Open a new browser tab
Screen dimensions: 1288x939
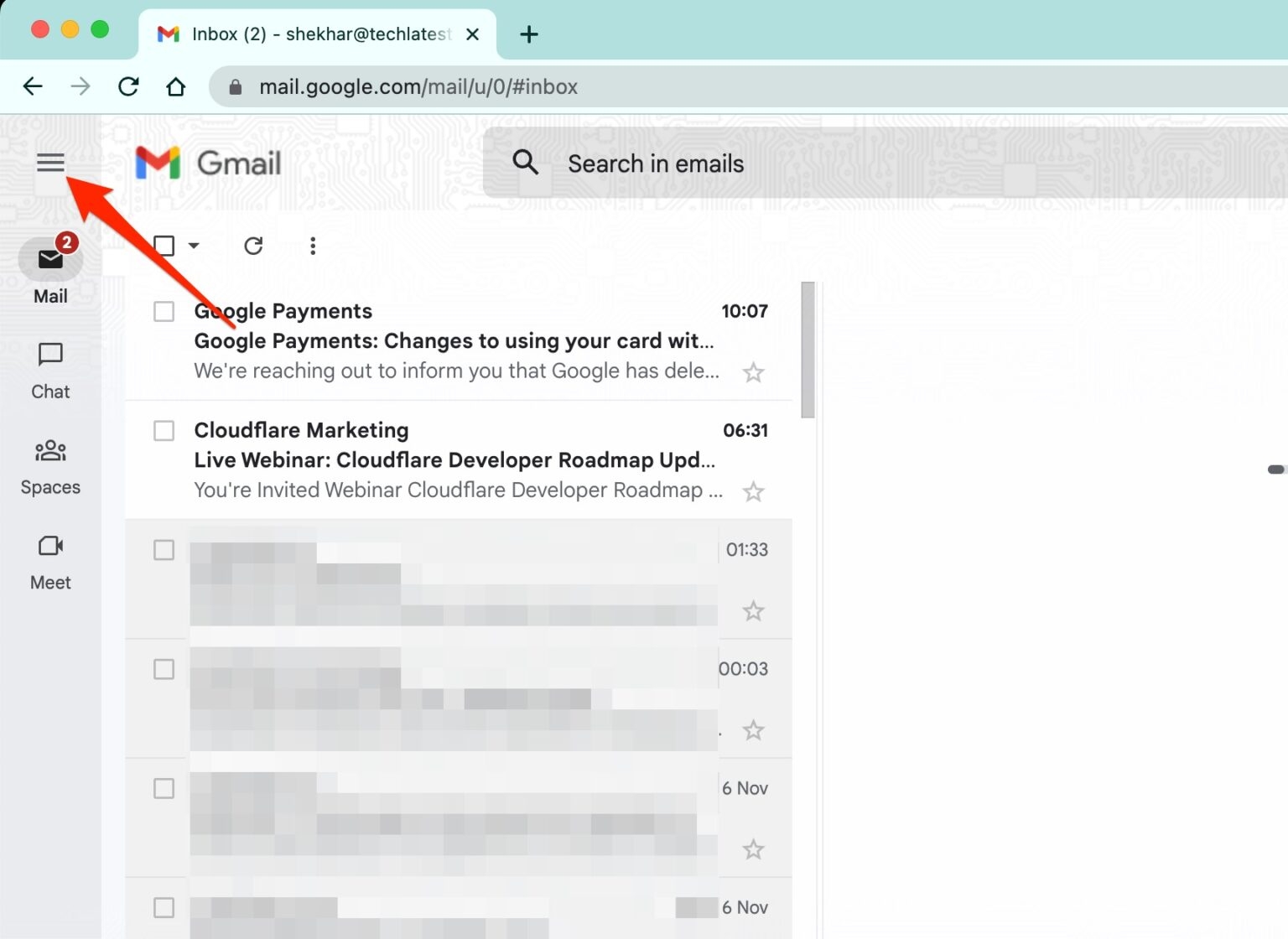click(x=528, y=34)
